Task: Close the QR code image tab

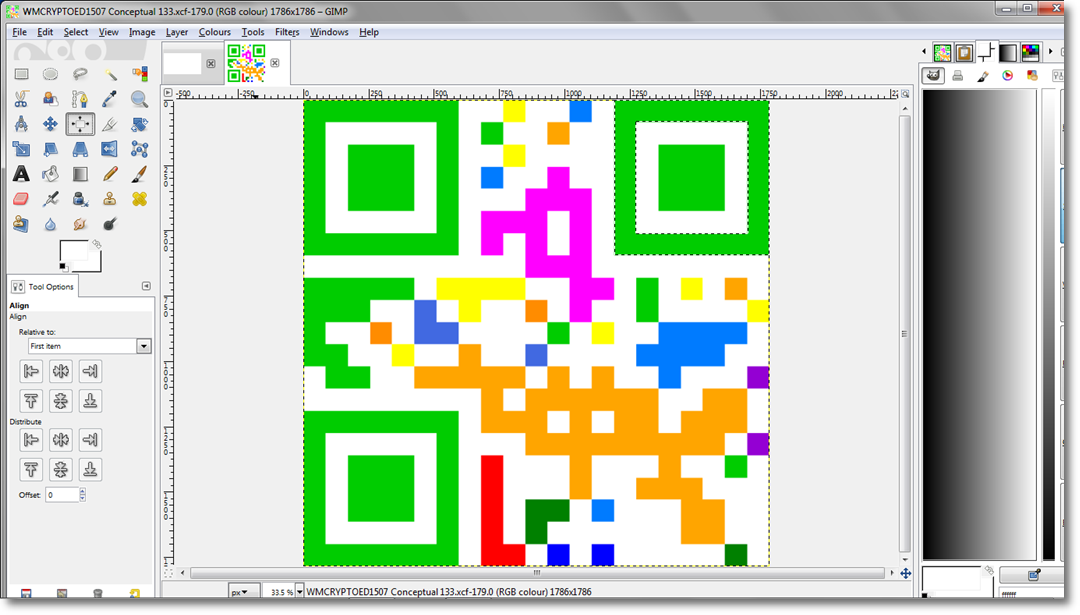Action: click(x=275, y=63)
